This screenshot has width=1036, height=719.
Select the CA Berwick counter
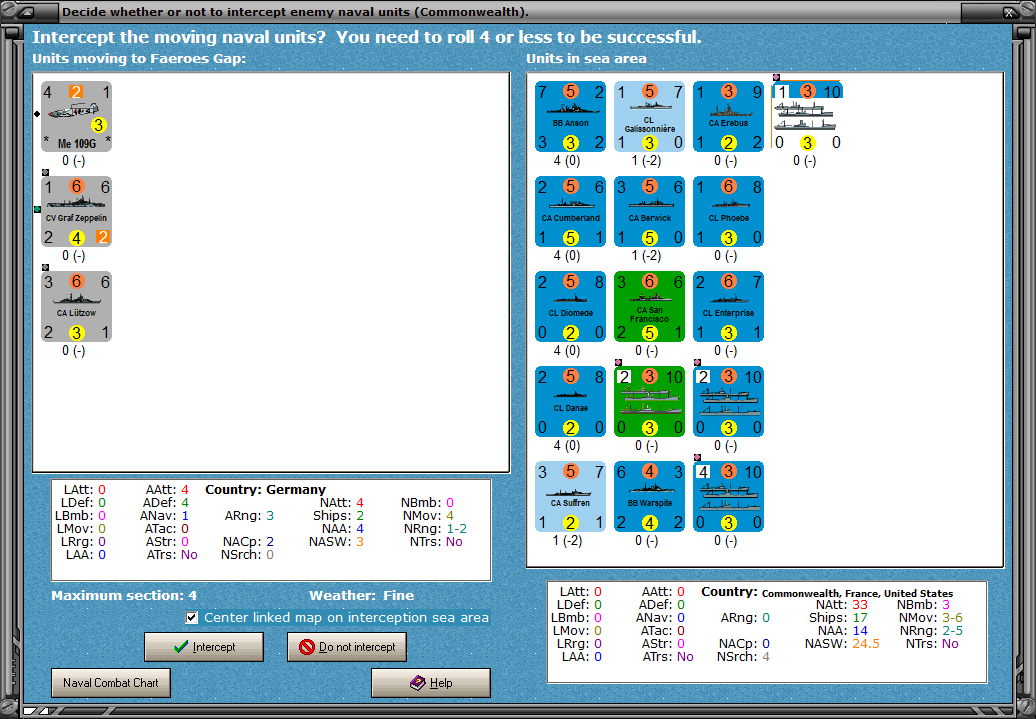click(649, 211)
